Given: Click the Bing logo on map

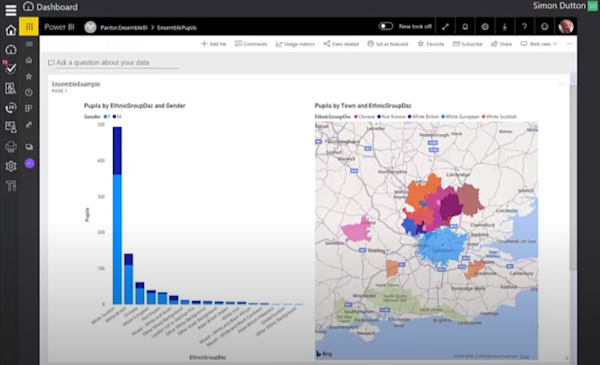Looking at the screenshot, I should 324,354.
